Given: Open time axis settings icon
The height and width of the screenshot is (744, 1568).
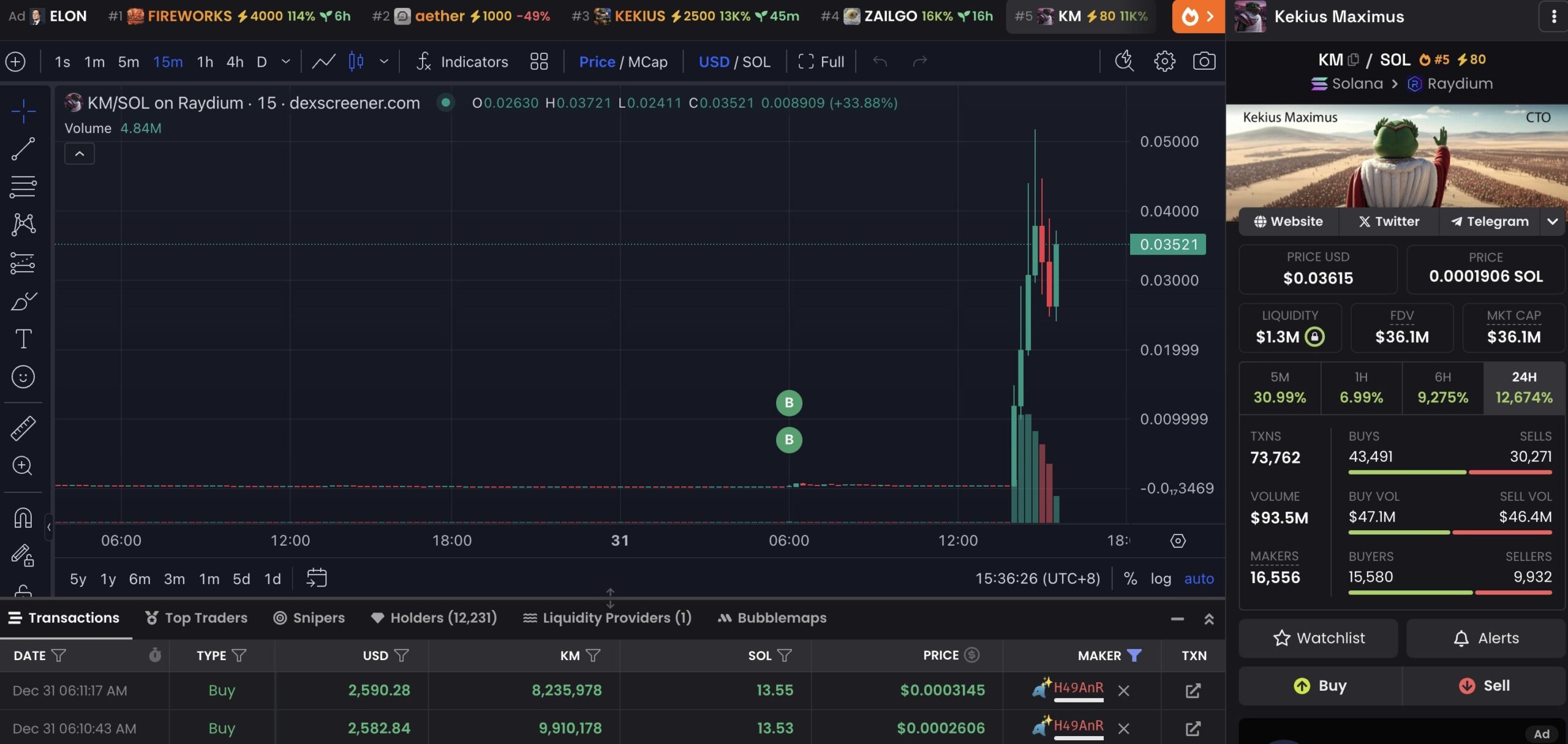Looking at the screenshot, I should click(x=1178, y=541).
